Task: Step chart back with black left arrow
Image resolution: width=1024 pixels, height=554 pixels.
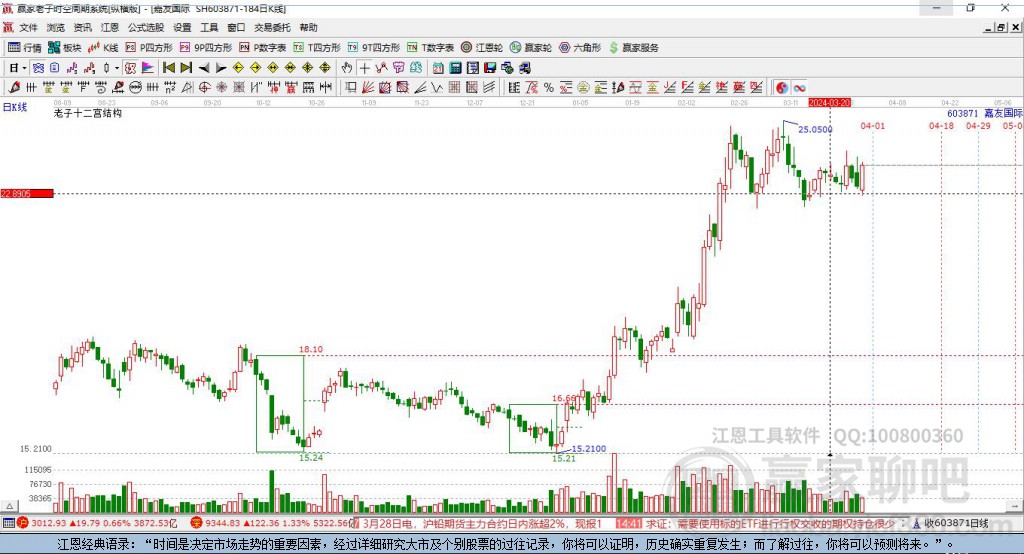Action: [x=204, y=68]
